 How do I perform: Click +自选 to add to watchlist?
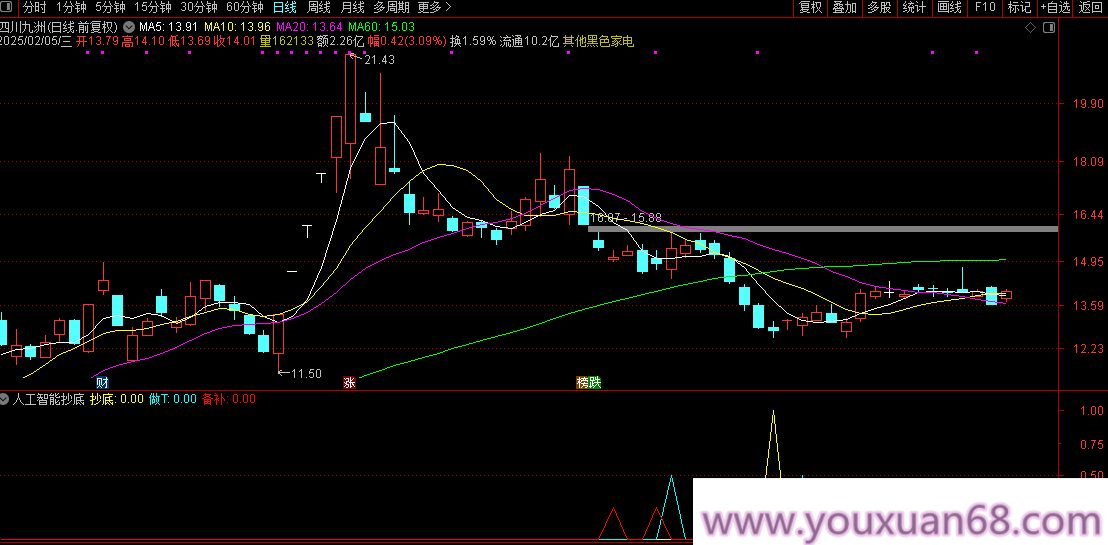(x=1055, y=8)
